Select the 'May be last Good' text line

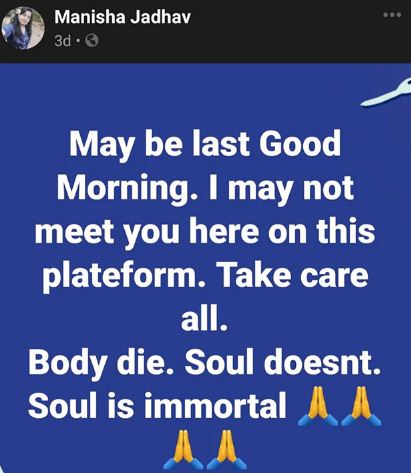[205, 146]
